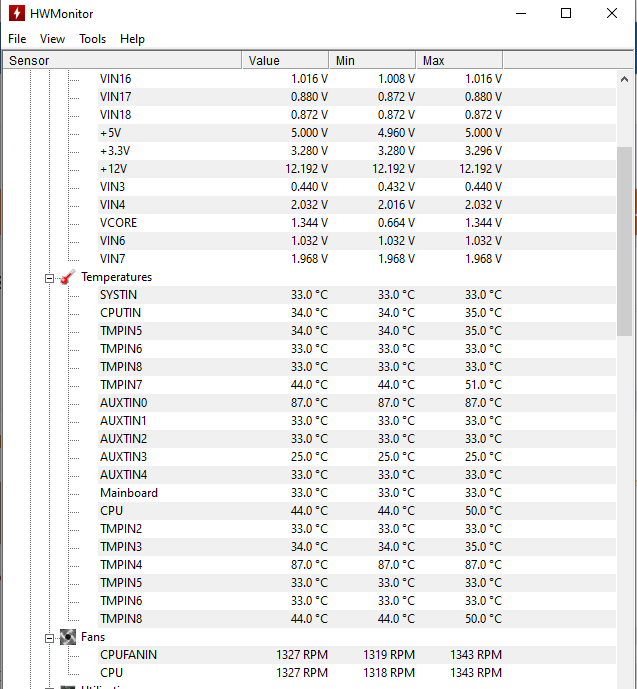Open the View menu
The width and height of the screenshot is (637, 689).
tap(52, 39)
